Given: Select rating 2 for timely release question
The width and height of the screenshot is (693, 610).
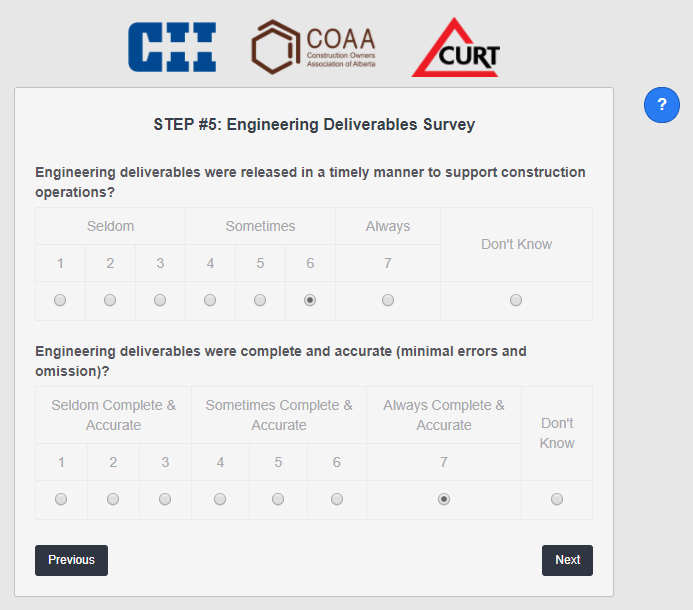Looking at the screenshot, I should point(110,300).
